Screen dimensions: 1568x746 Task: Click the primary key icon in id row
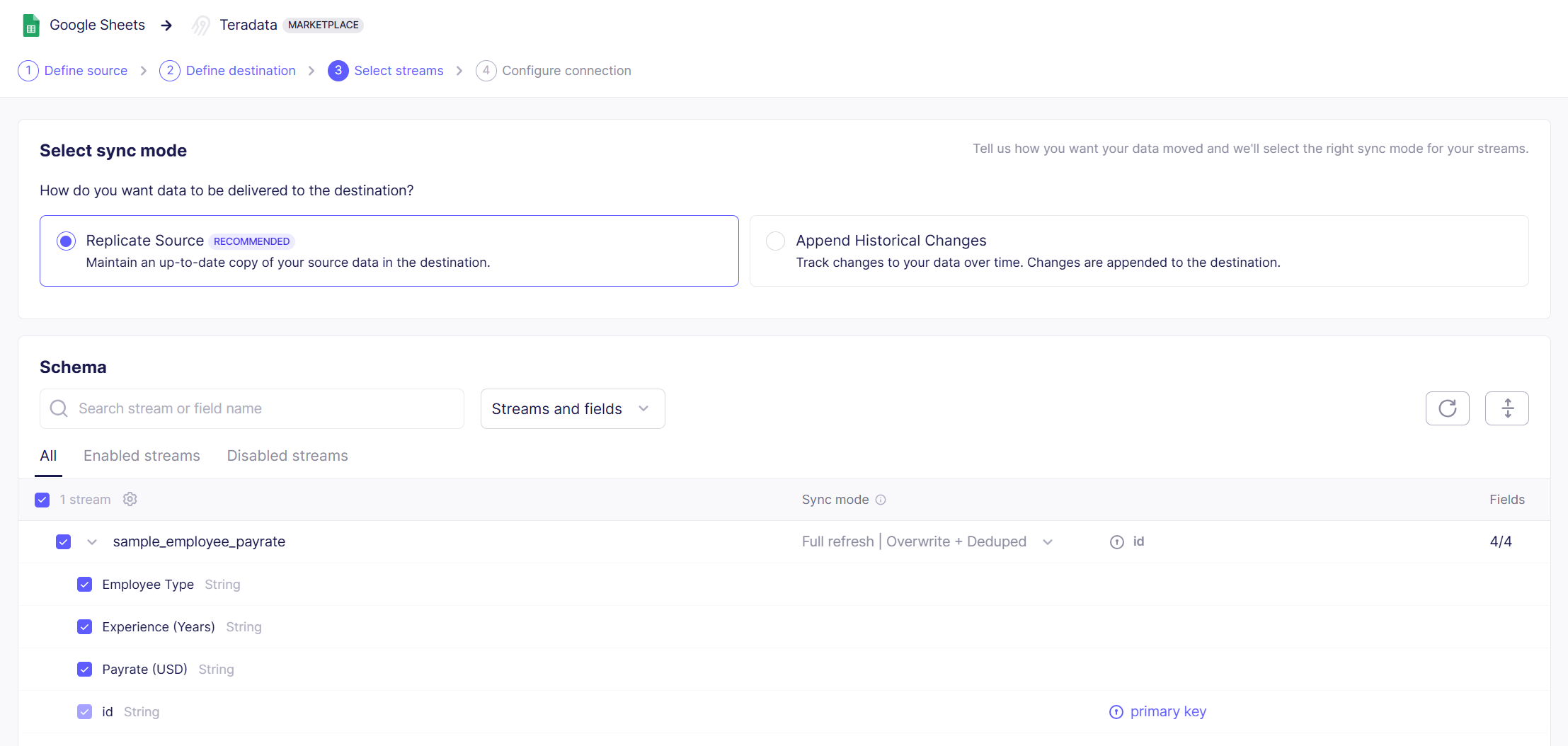[1116, 712]
